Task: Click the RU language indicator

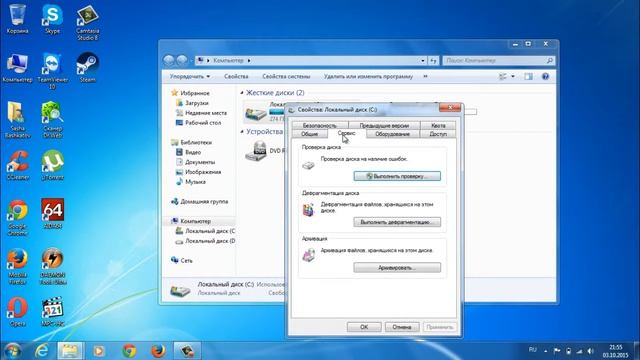Action: 533,350
